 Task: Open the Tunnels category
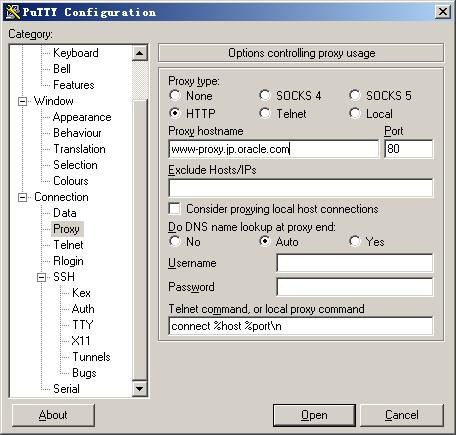91,357
